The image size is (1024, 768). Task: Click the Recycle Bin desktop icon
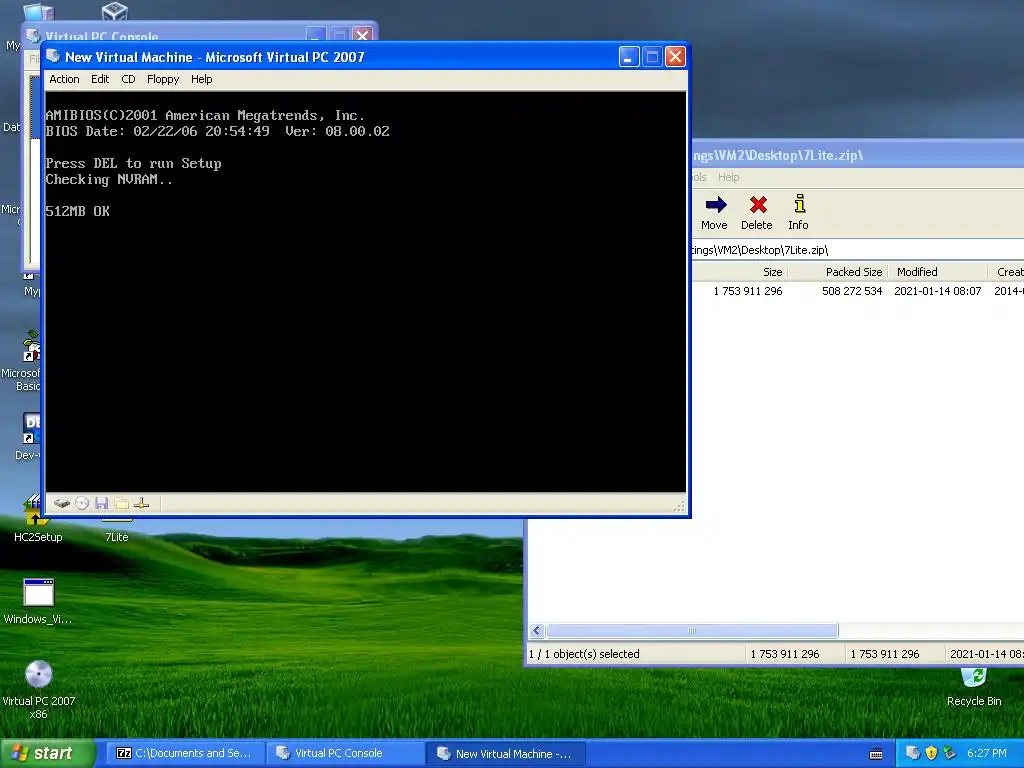coord(974,677)
